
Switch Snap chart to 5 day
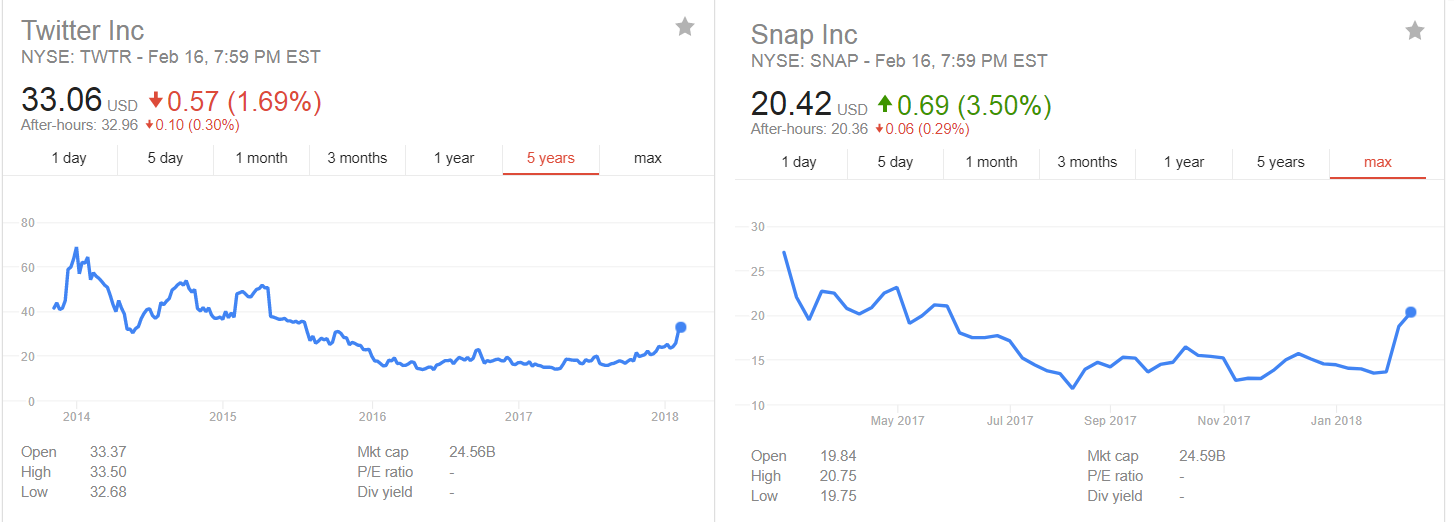[x=895, y=162]
